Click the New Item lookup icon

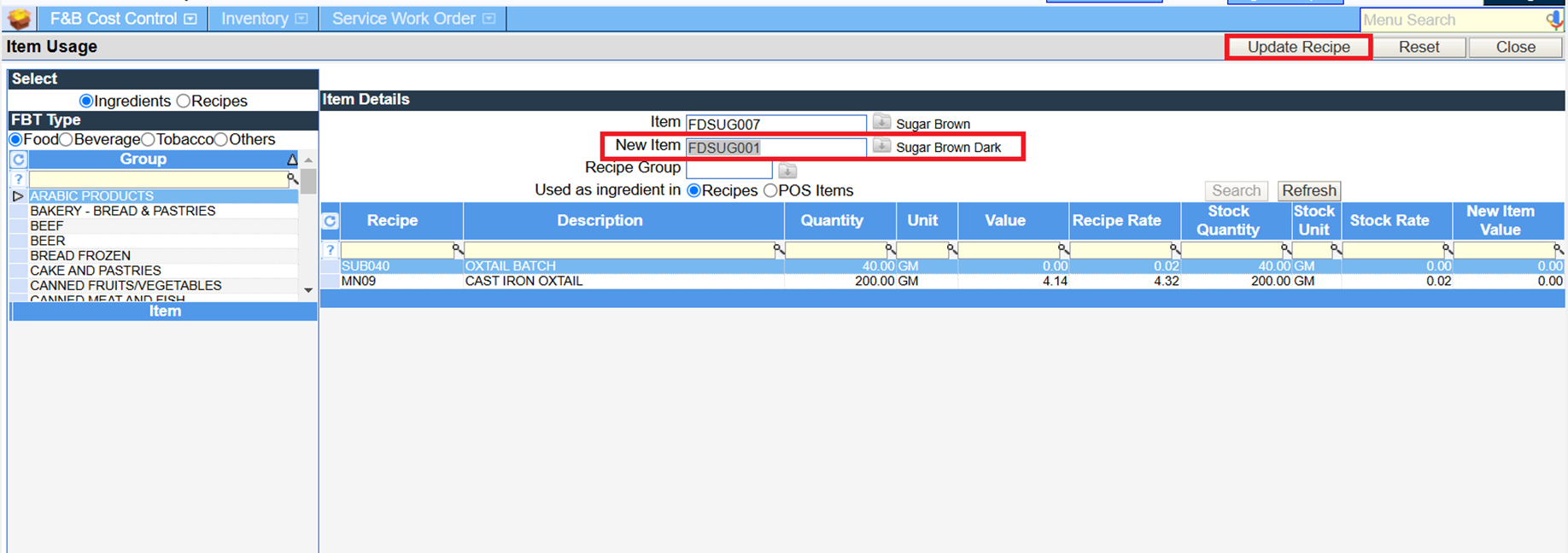click(x=881, y=147)
